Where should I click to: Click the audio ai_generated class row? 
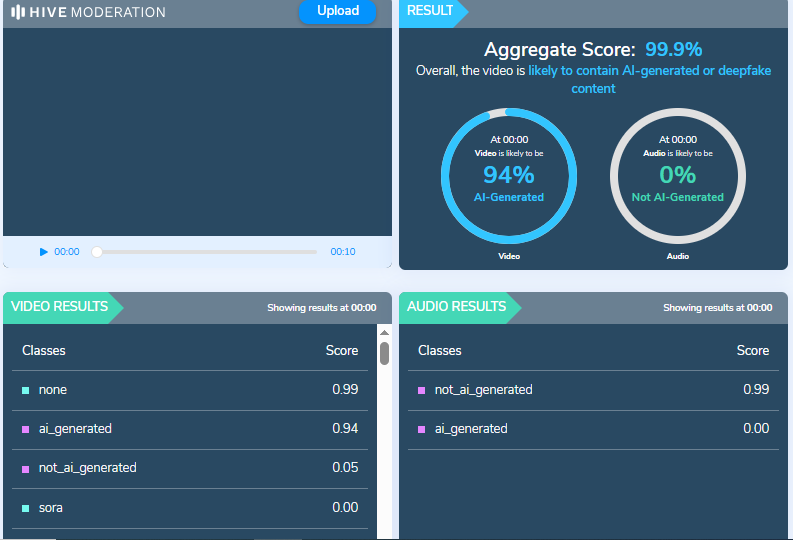(x=593, y=429)
